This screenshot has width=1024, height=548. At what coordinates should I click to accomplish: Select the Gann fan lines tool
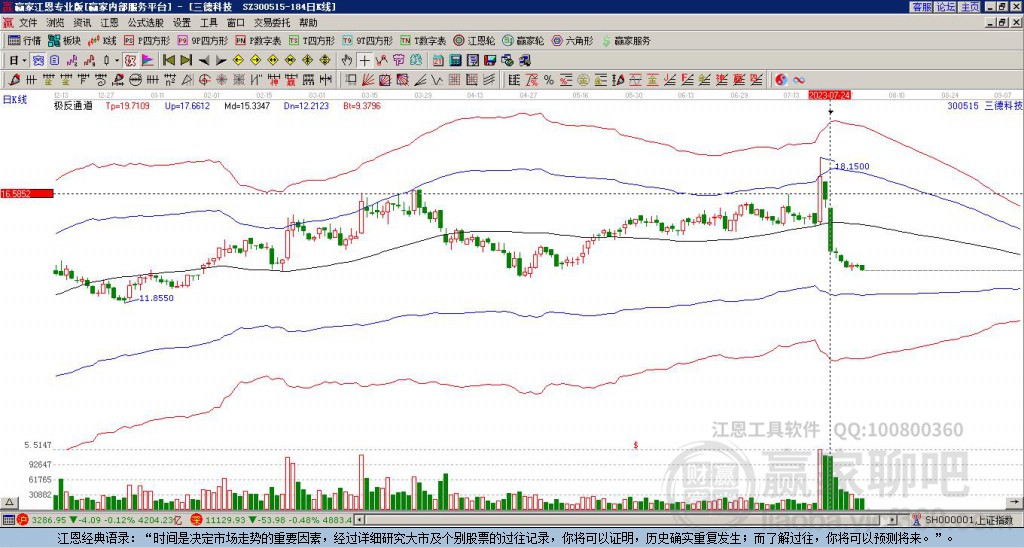[x=368, y=80]
